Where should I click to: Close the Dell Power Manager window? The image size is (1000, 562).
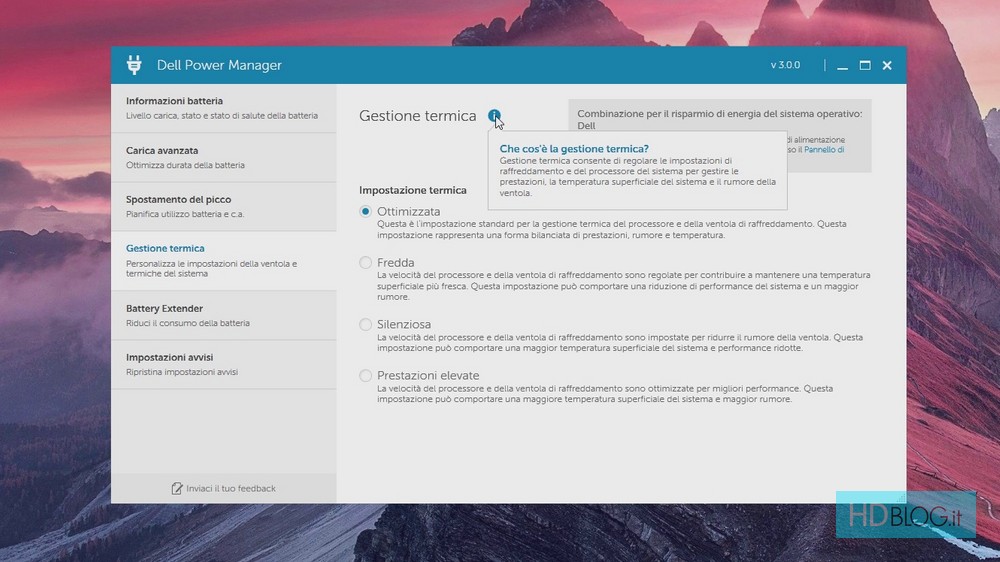(887, 65)
